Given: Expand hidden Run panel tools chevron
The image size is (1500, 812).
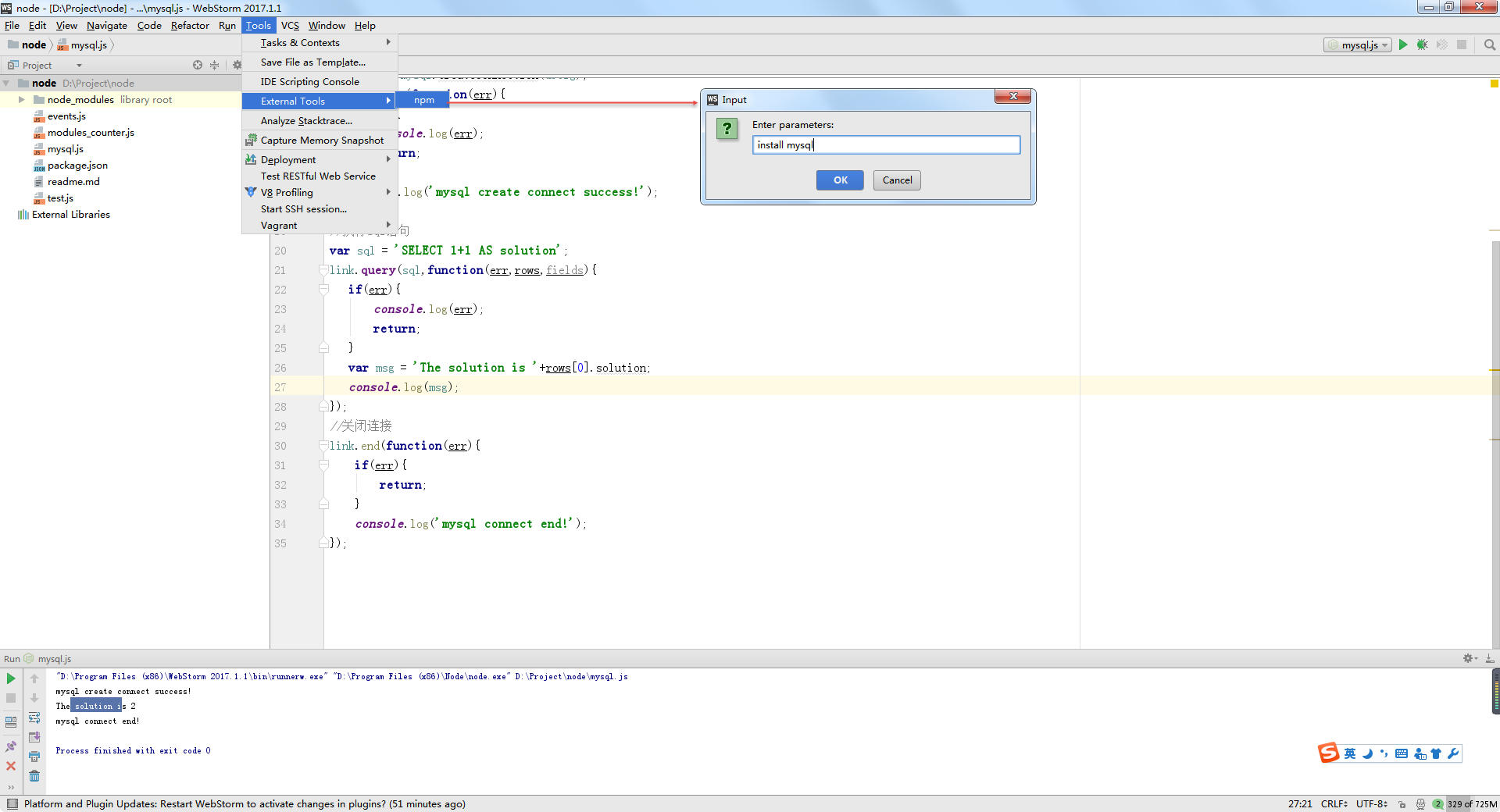Looking at the screenshot, I should click(x=11, y=787).
